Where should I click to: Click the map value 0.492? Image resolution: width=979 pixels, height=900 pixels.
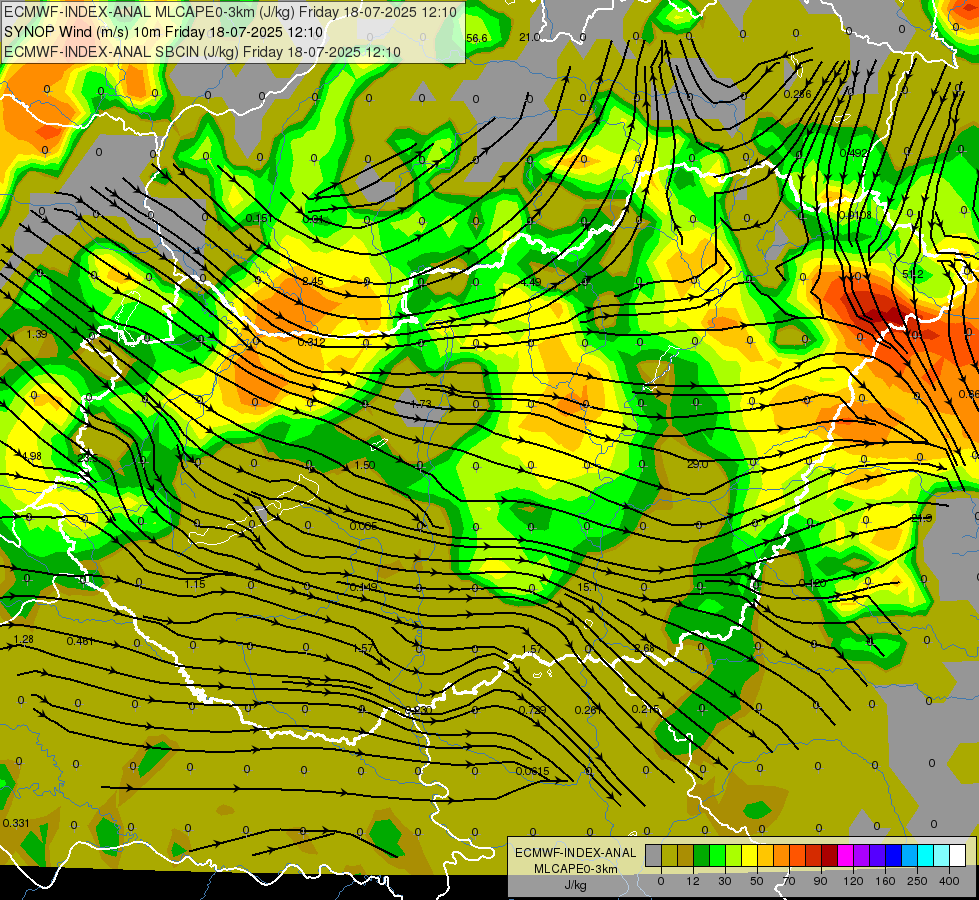[x=854, y=153]
